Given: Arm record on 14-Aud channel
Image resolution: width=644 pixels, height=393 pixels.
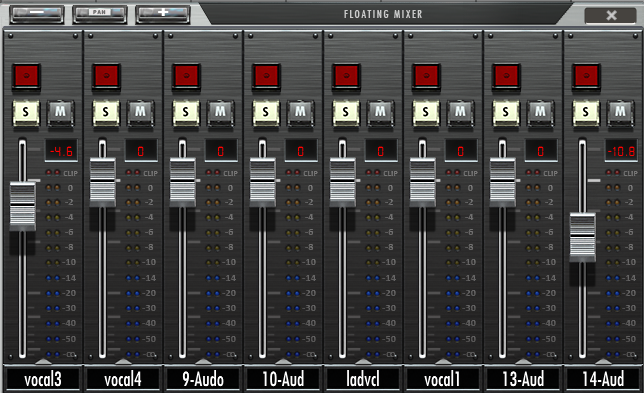Looking at the screenshot, I should pos(586,76).
